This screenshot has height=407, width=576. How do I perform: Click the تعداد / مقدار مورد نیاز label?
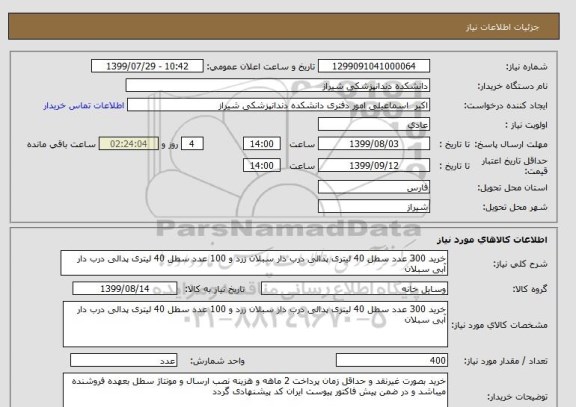(x=505, y=361)
